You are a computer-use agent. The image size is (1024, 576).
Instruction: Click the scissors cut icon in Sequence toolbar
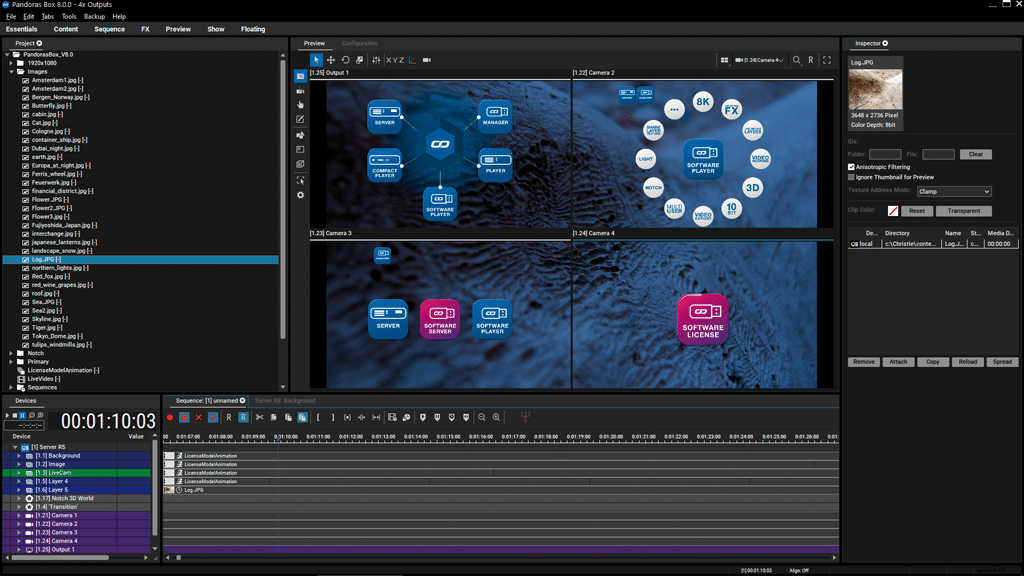[x=259, y=417]
